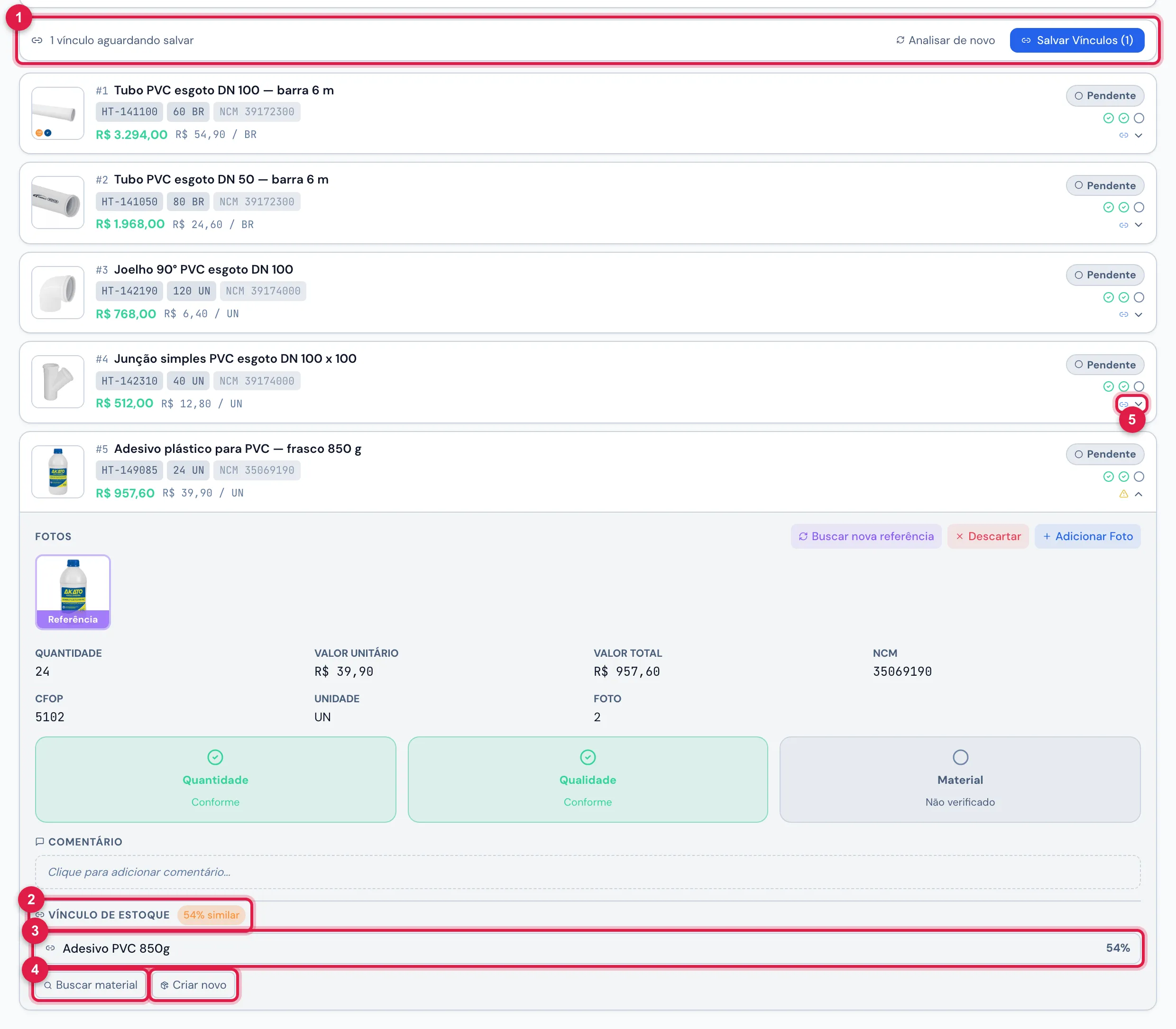The image size is (1176, 1029).
Task: Click the Pendente status on item #2
Action: coord(1105,185)
